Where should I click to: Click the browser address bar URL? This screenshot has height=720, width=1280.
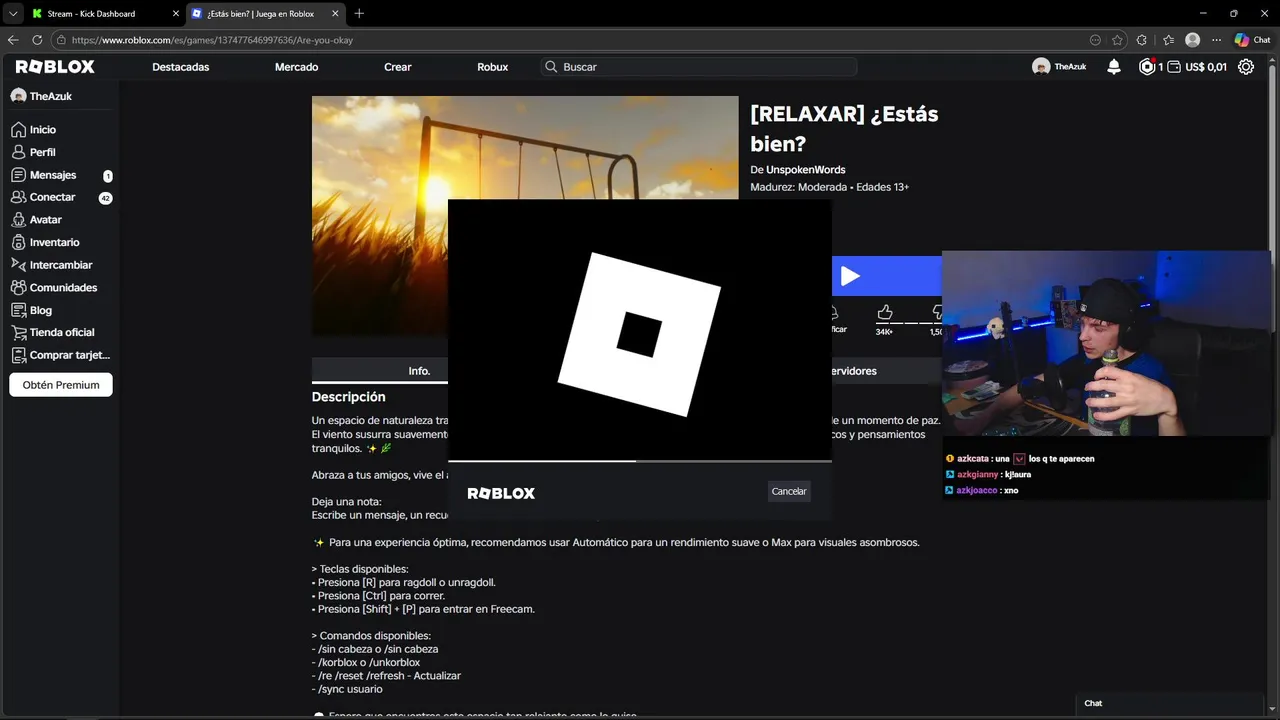click(x=212, y=40)
